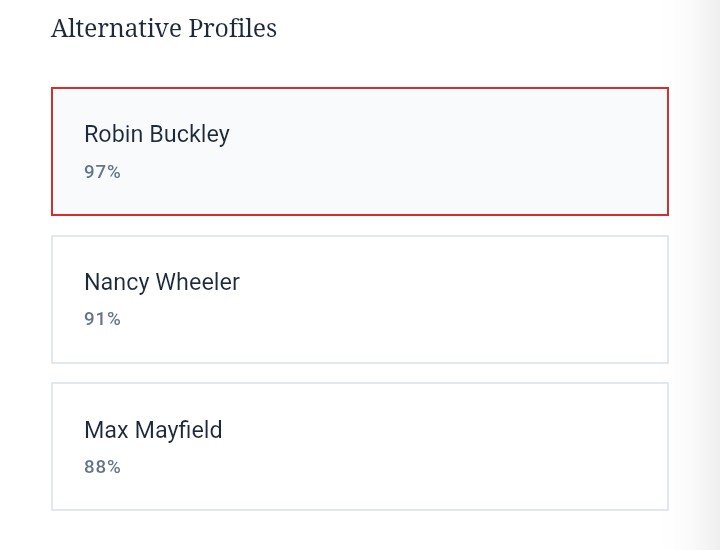Click the word Alternative in the heading
The height and width of the screenshot is (550, 720).
tap(117, 28)
